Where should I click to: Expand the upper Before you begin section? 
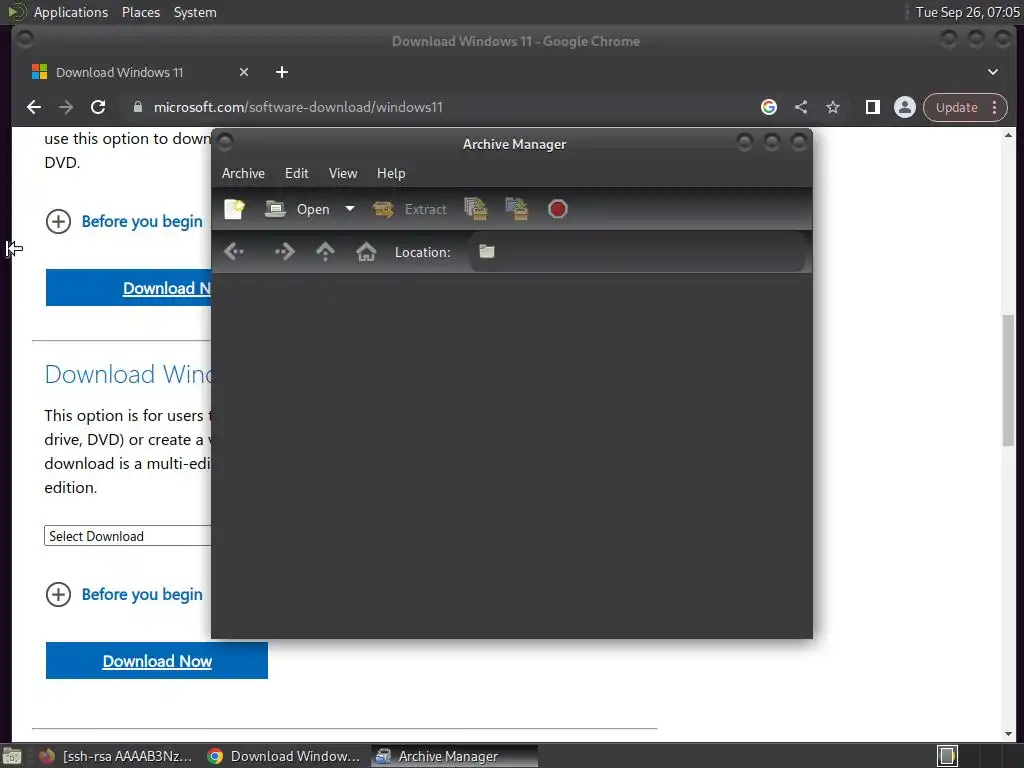(124, 221)
